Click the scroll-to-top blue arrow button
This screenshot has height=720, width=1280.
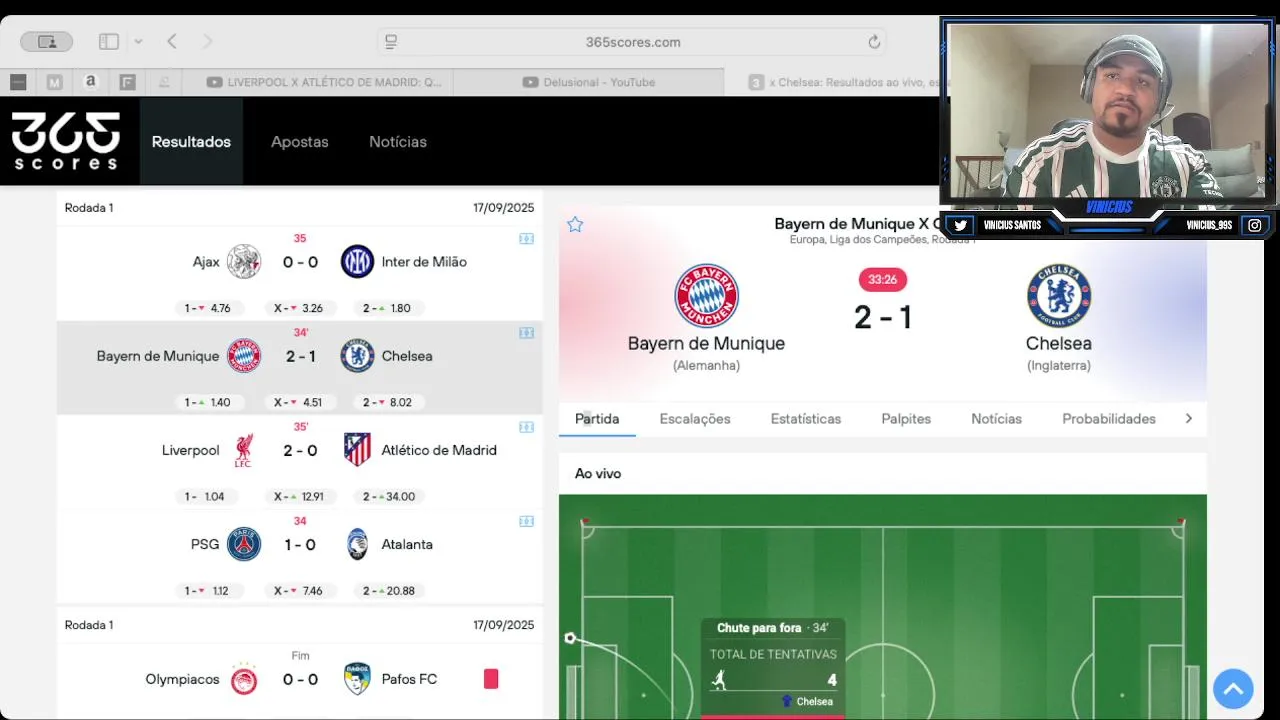1233,689
